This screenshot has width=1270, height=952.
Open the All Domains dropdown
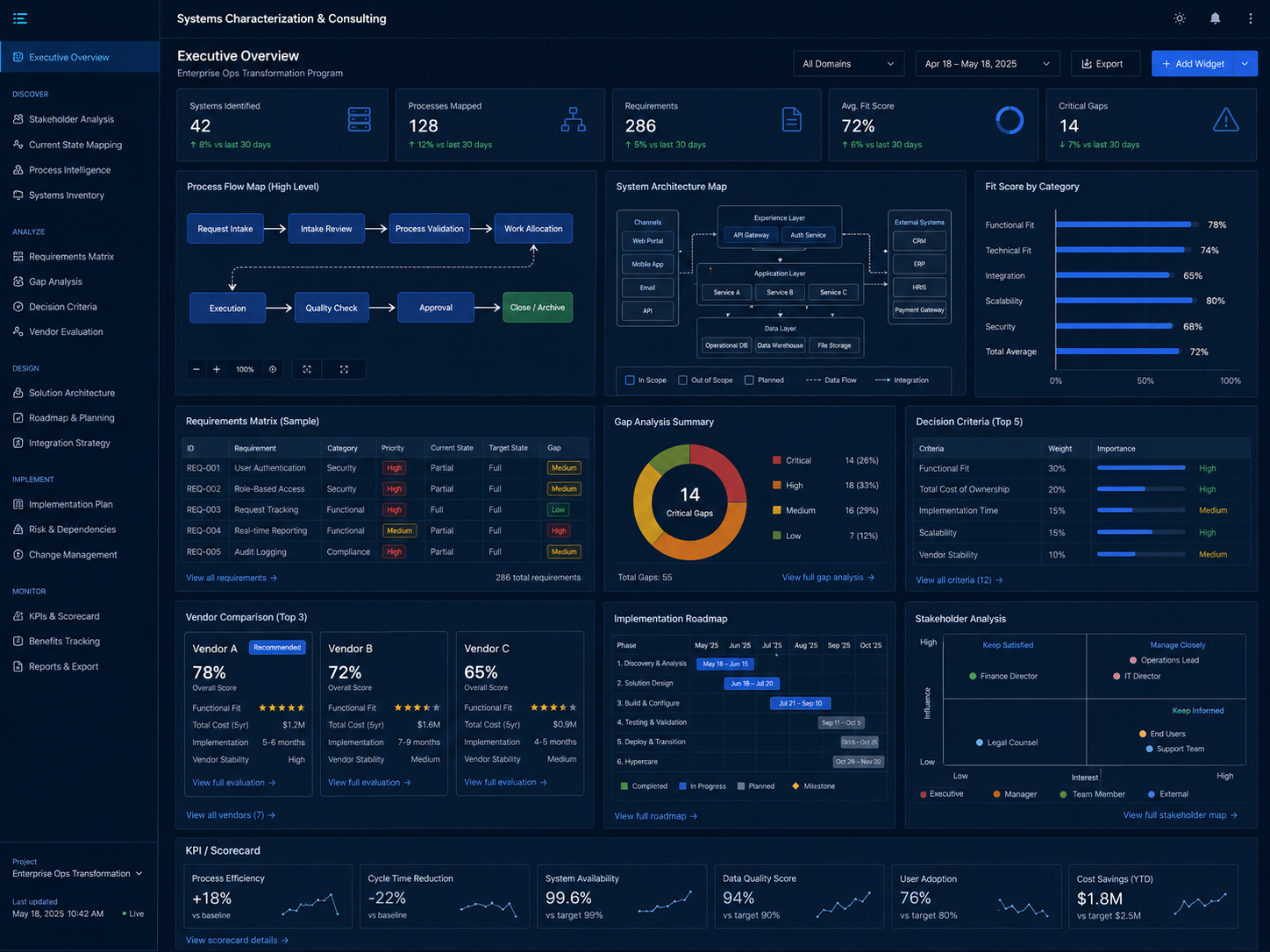coord(848,64)
